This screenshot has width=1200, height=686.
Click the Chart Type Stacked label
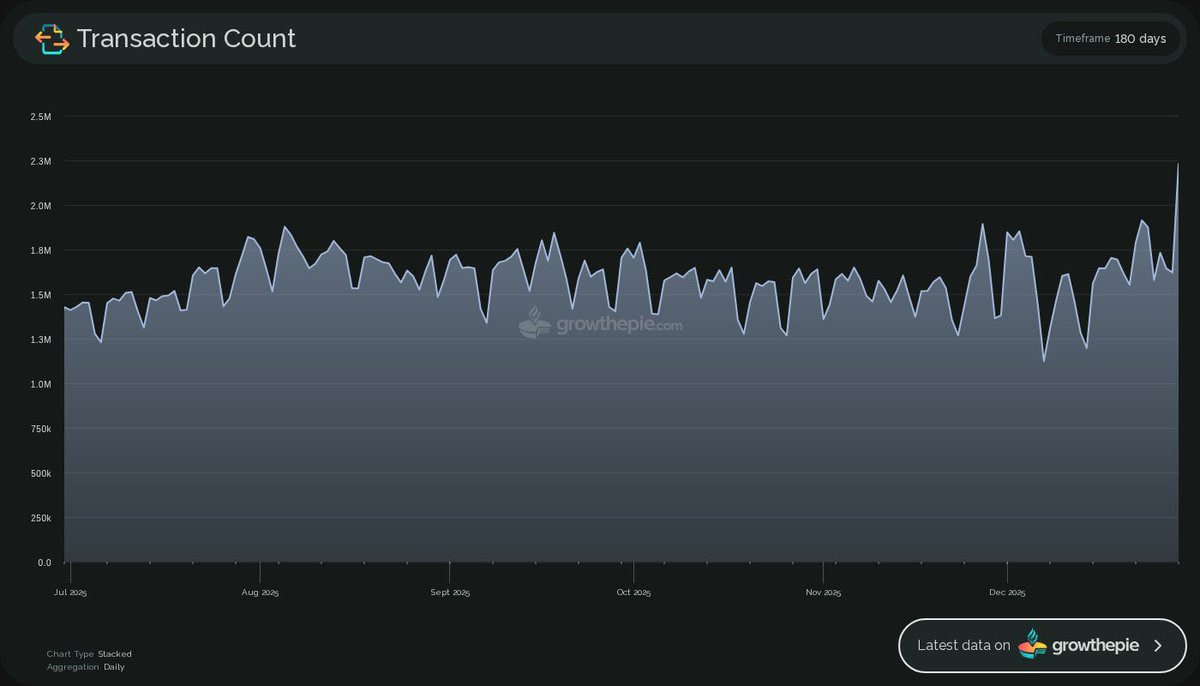pyautogui.click(x=89, y=654)
